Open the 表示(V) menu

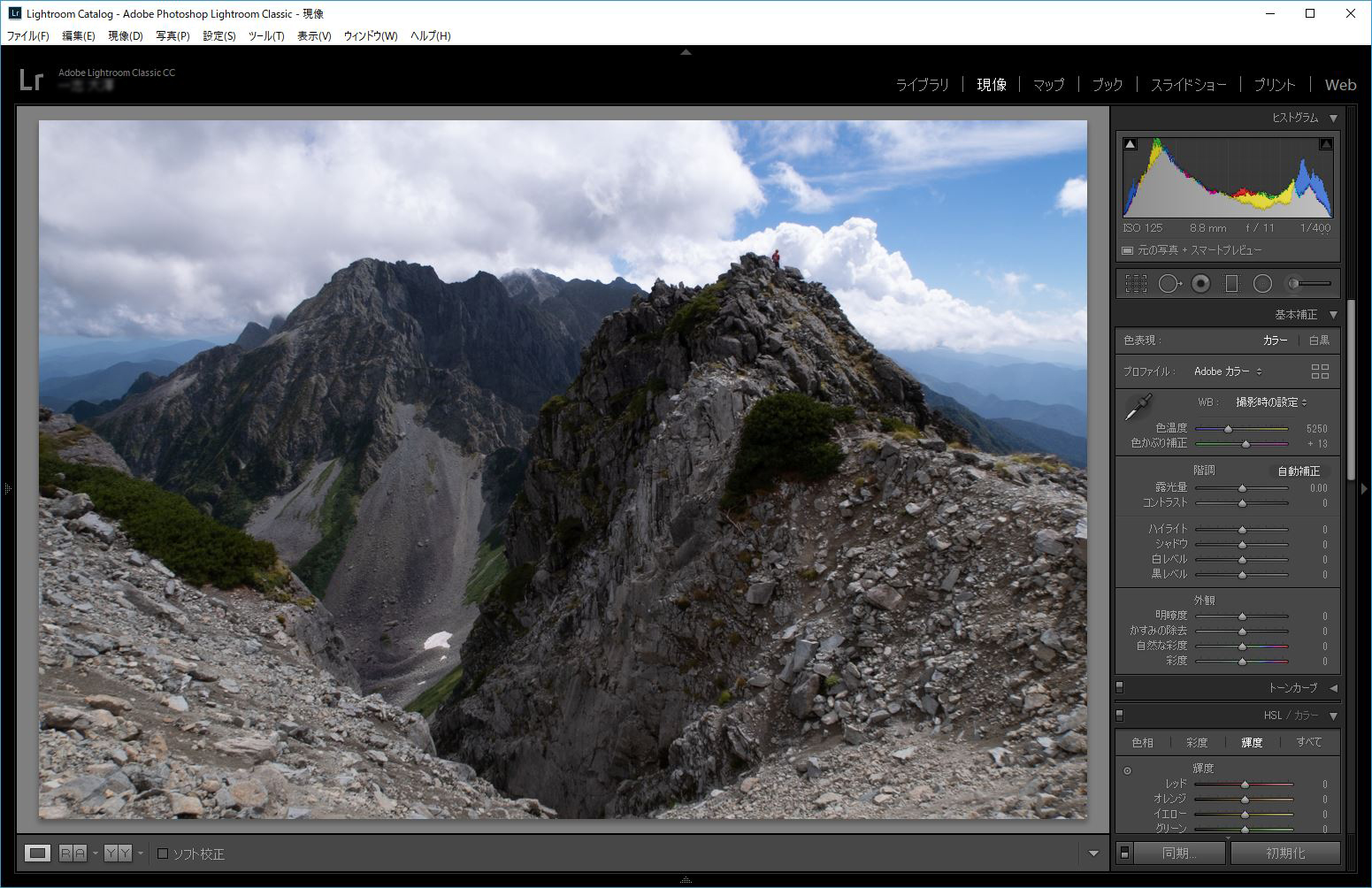pyautogui.click(x=313, y=36)
